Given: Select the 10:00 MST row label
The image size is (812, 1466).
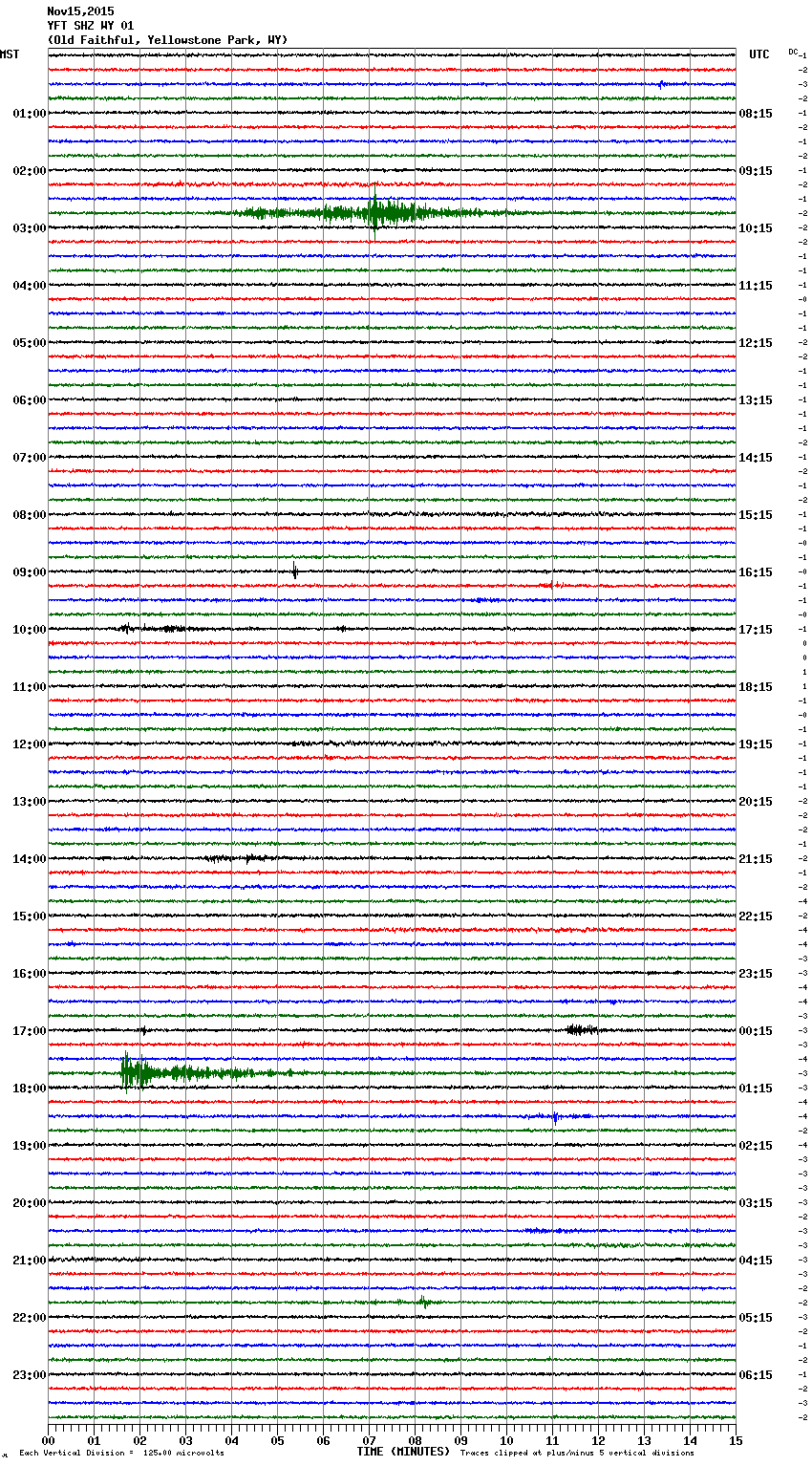Looking at the screenshot, I should [30, 630].
